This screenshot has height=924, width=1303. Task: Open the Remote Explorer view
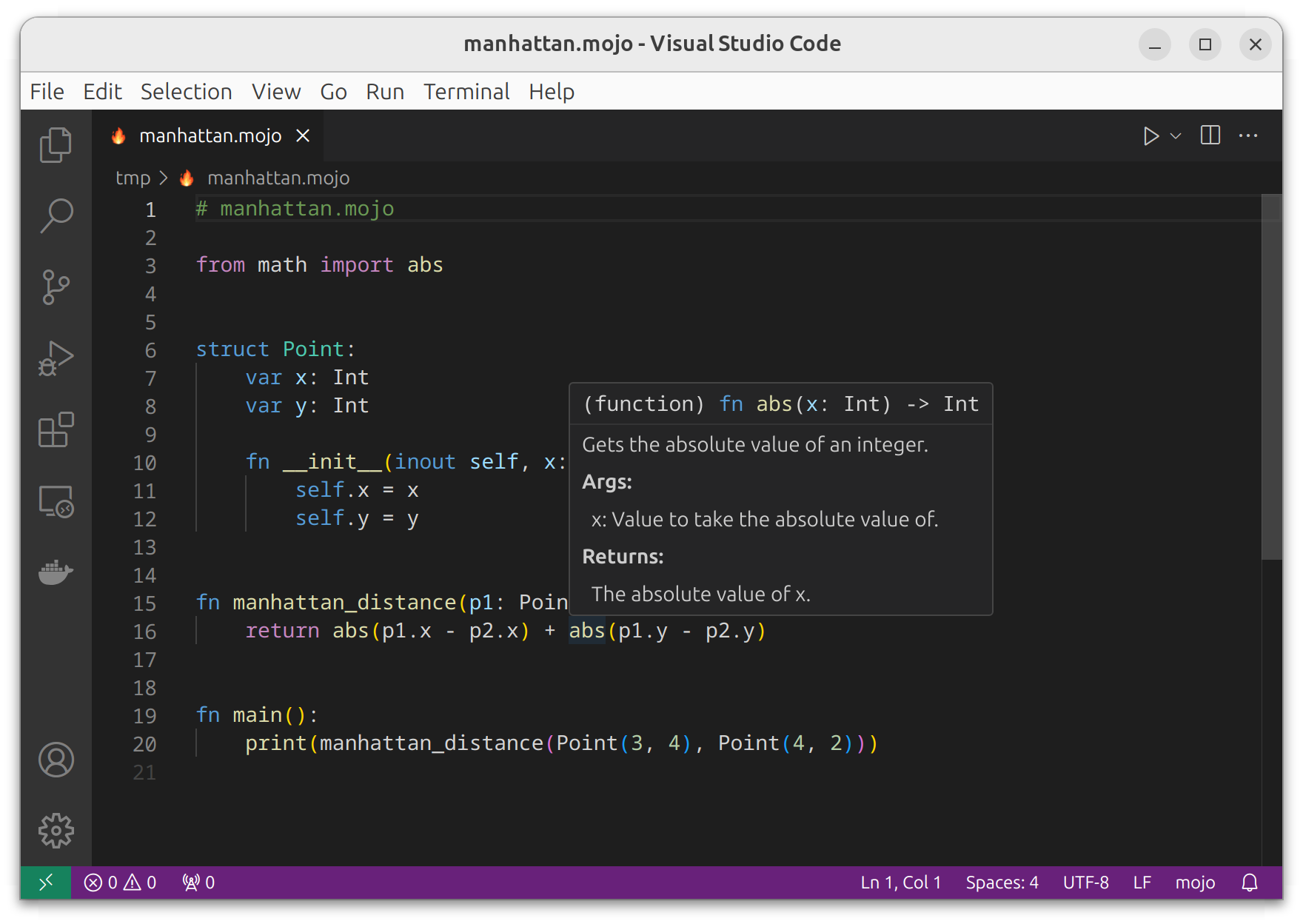(x=56, y=501)
